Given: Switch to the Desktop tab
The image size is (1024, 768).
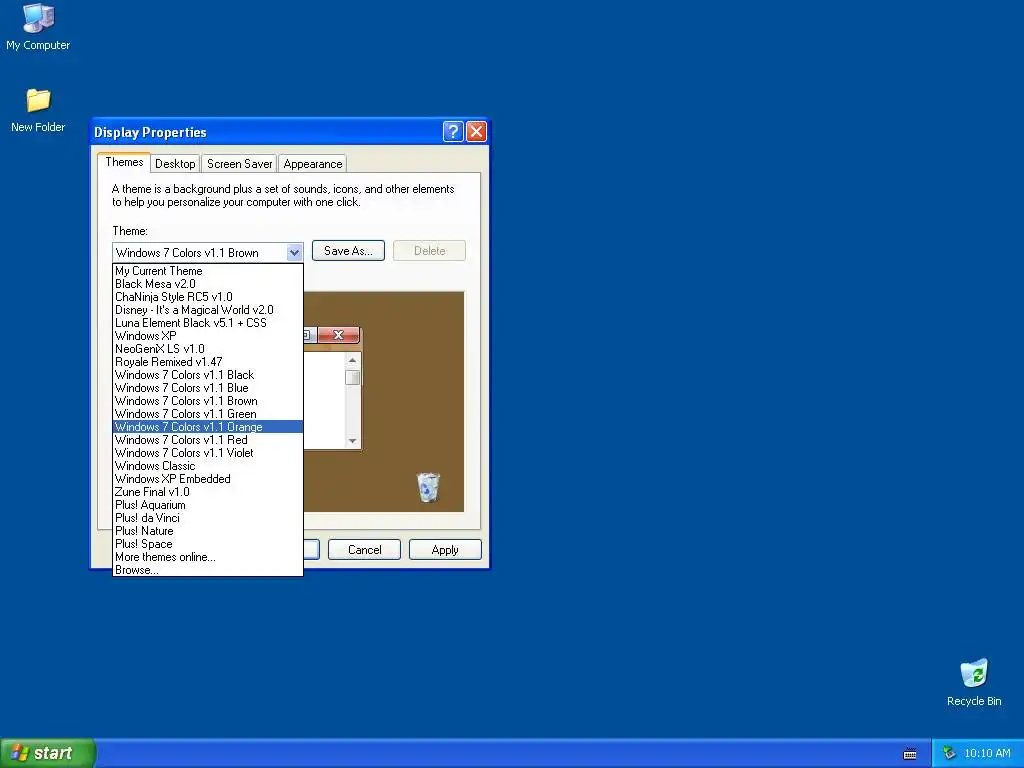Looking at the screenshot, I should click(x=175, y=164).
